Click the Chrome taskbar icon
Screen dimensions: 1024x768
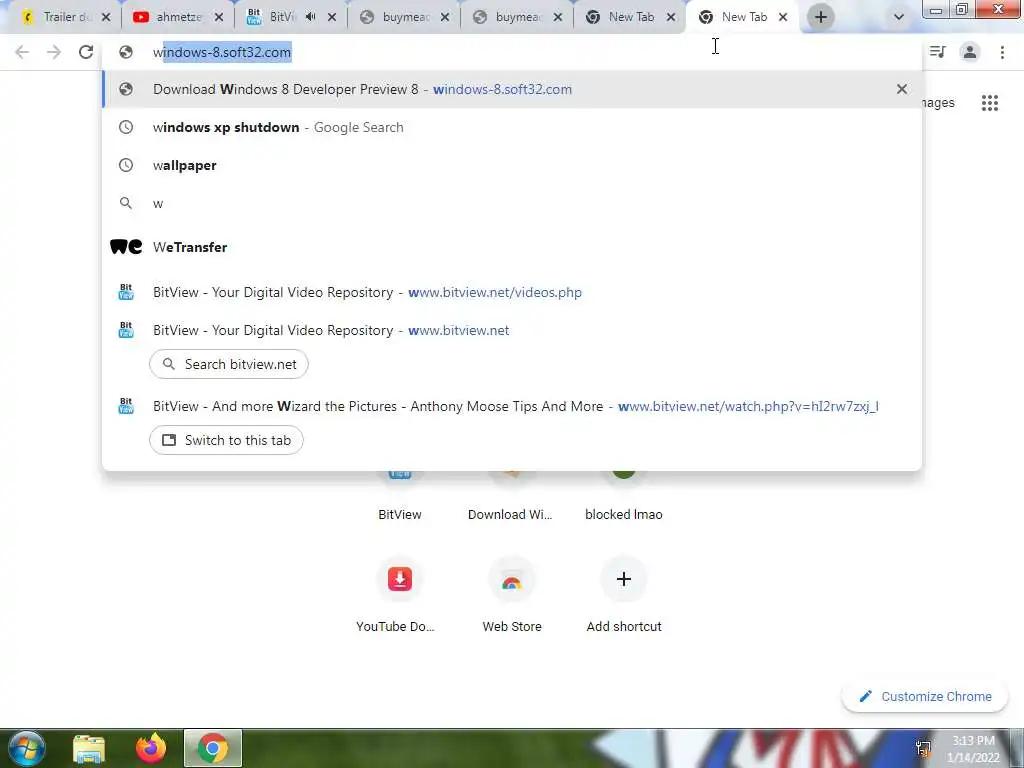pyautogui.click(x=212, y=748)
